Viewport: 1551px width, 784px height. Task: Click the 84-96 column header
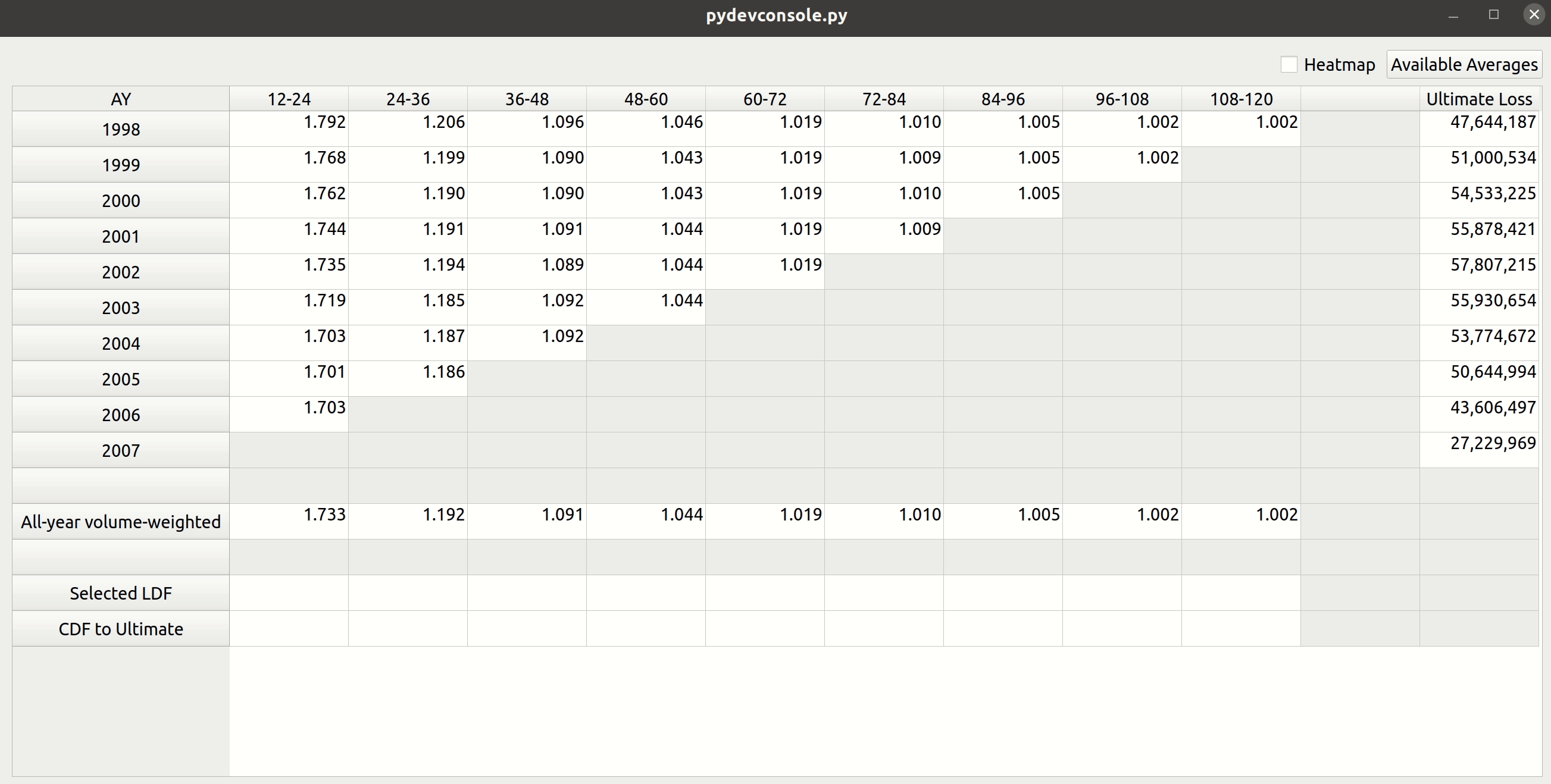[1002, 99]
